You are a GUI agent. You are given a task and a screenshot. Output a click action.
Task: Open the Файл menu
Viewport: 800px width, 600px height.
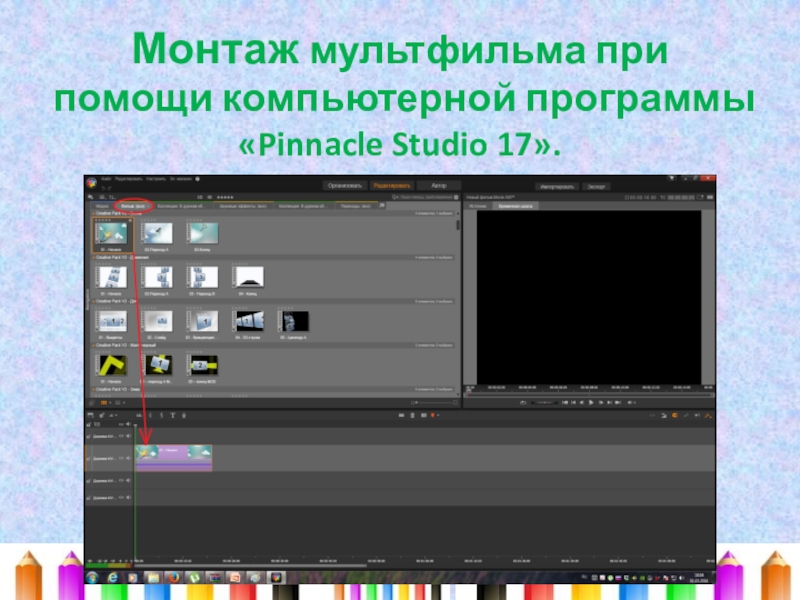pyautogui.click(x=106, y=179)
